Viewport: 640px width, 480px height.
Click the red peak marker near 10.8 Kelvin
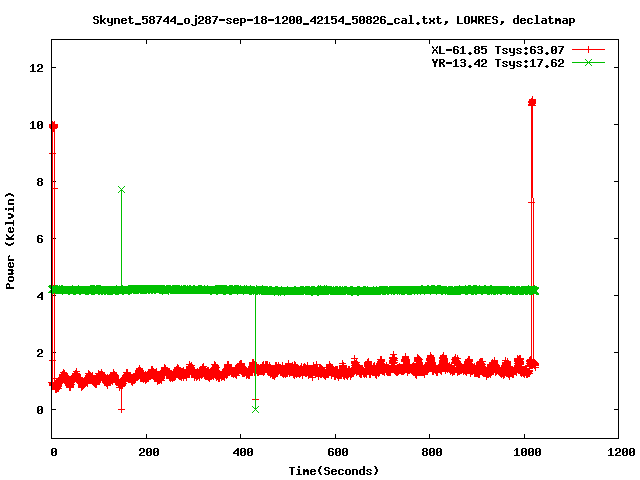[532, 102]
